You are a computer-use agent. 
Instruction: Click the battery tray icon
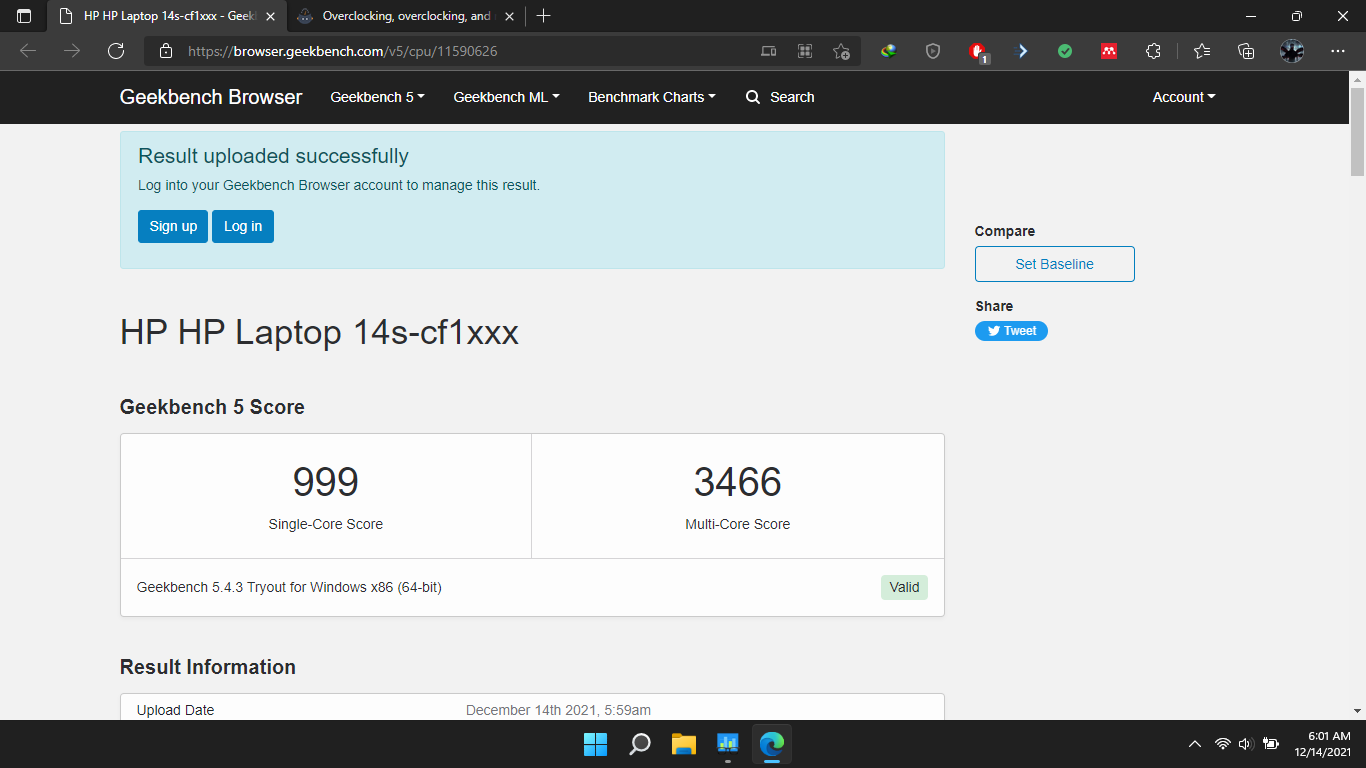point(1271,744)
